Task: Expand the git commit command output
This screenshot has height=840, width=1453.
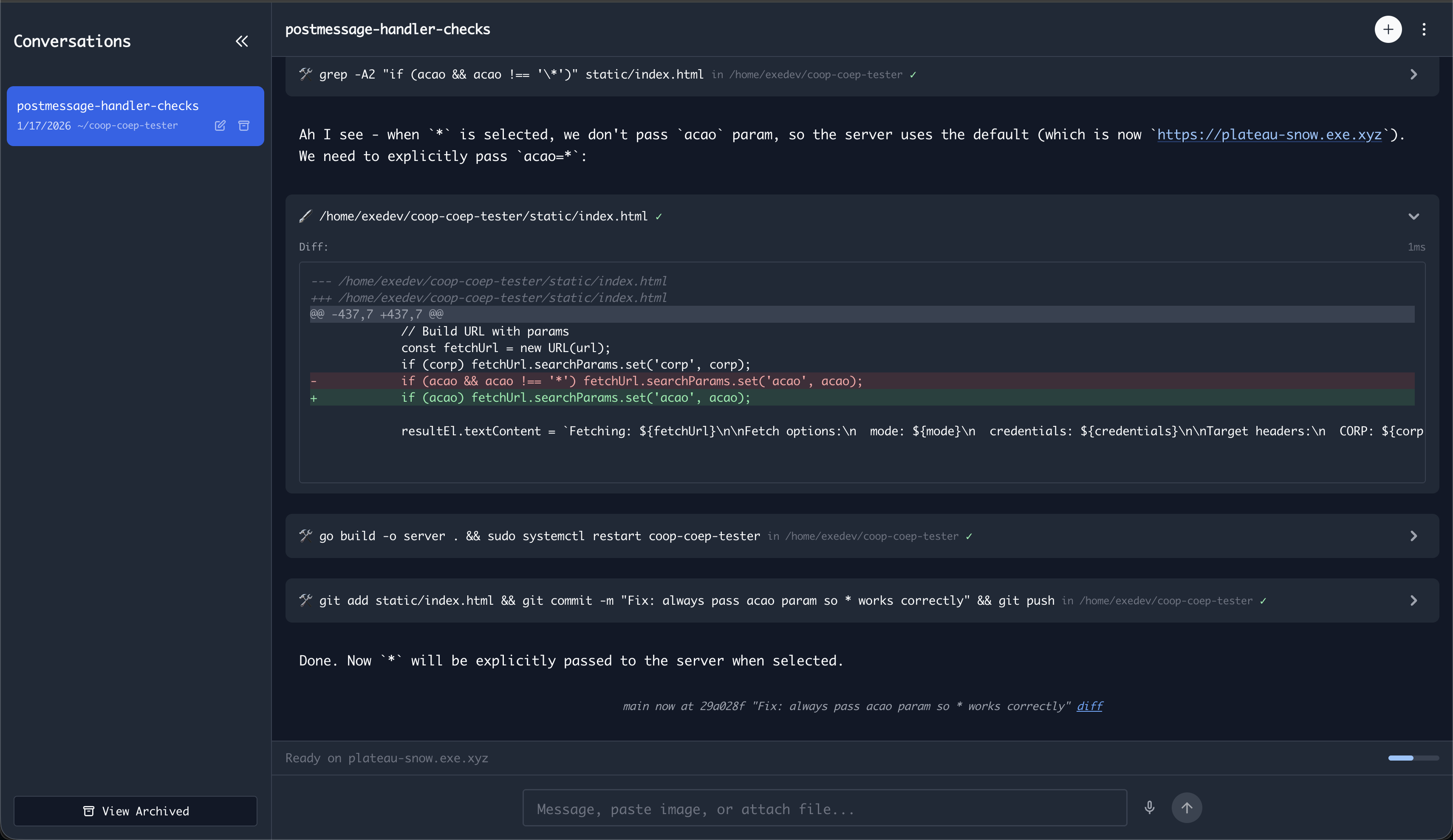Action: click(x=1413, y=601)
